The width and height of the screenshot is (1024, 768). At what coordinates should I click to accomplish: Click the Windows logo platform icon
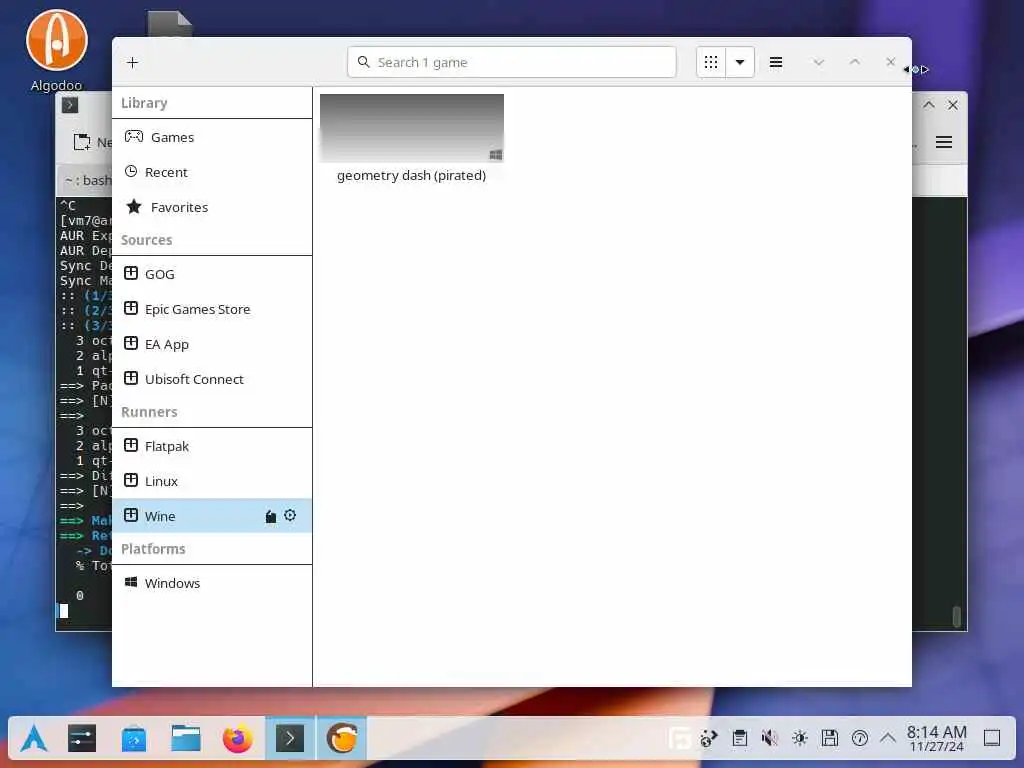(x=131, y=582)
